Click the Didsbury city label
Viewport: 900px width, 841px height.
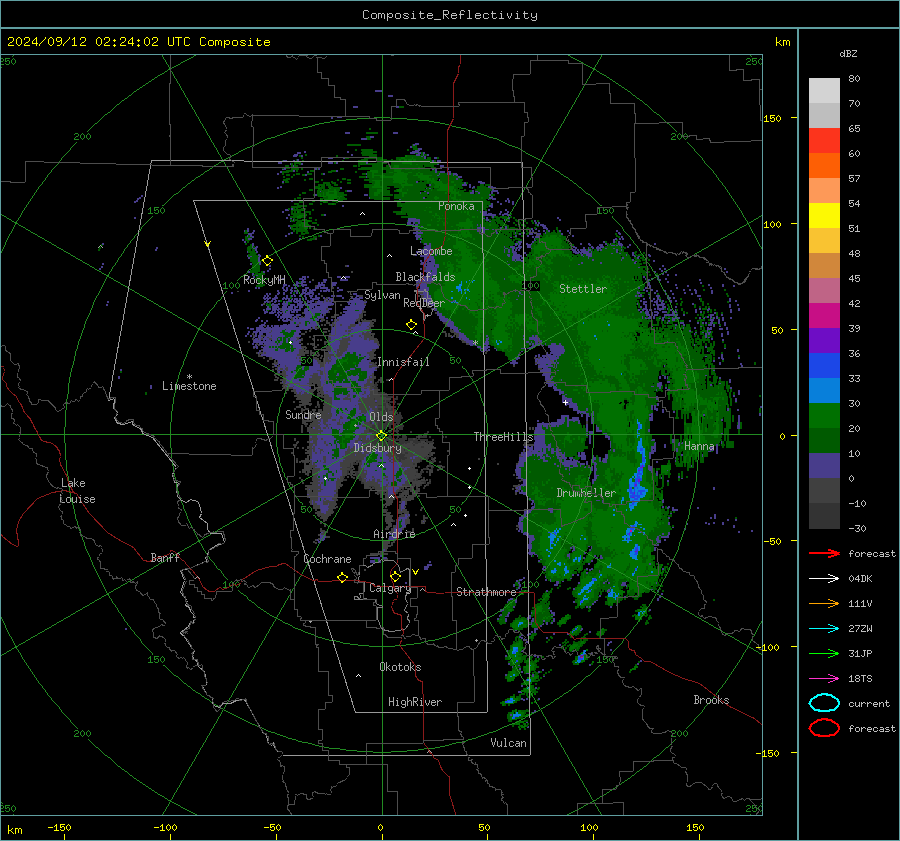(x=377, y=448)
